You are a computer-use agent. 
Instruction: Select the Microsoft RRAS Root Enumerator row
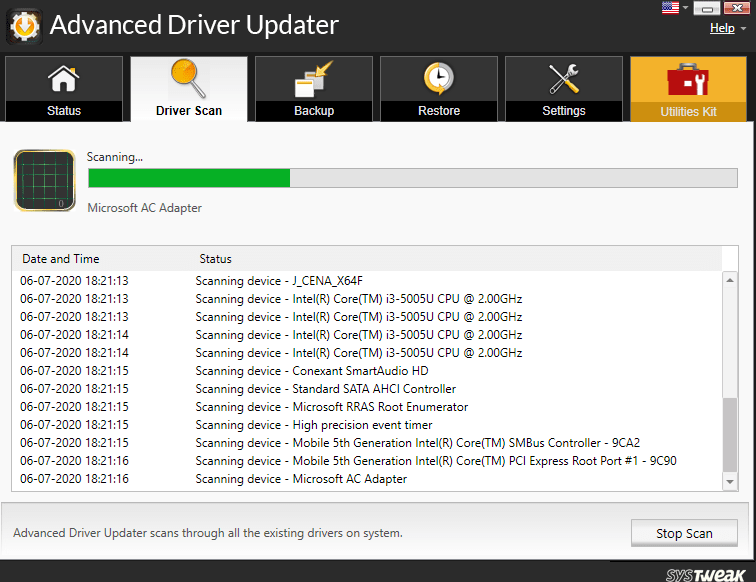point(367,407)
